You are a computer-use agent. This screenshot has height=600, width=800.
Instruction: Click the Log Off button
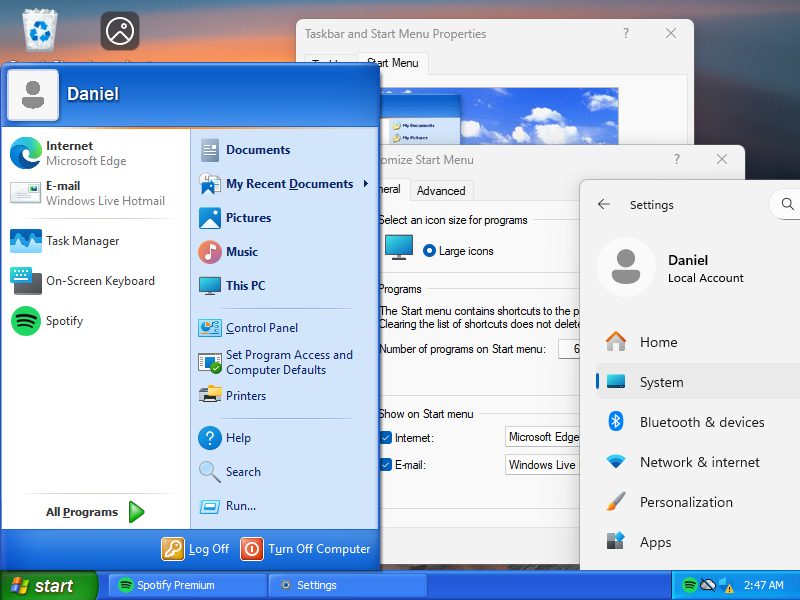tap(195, 549)
